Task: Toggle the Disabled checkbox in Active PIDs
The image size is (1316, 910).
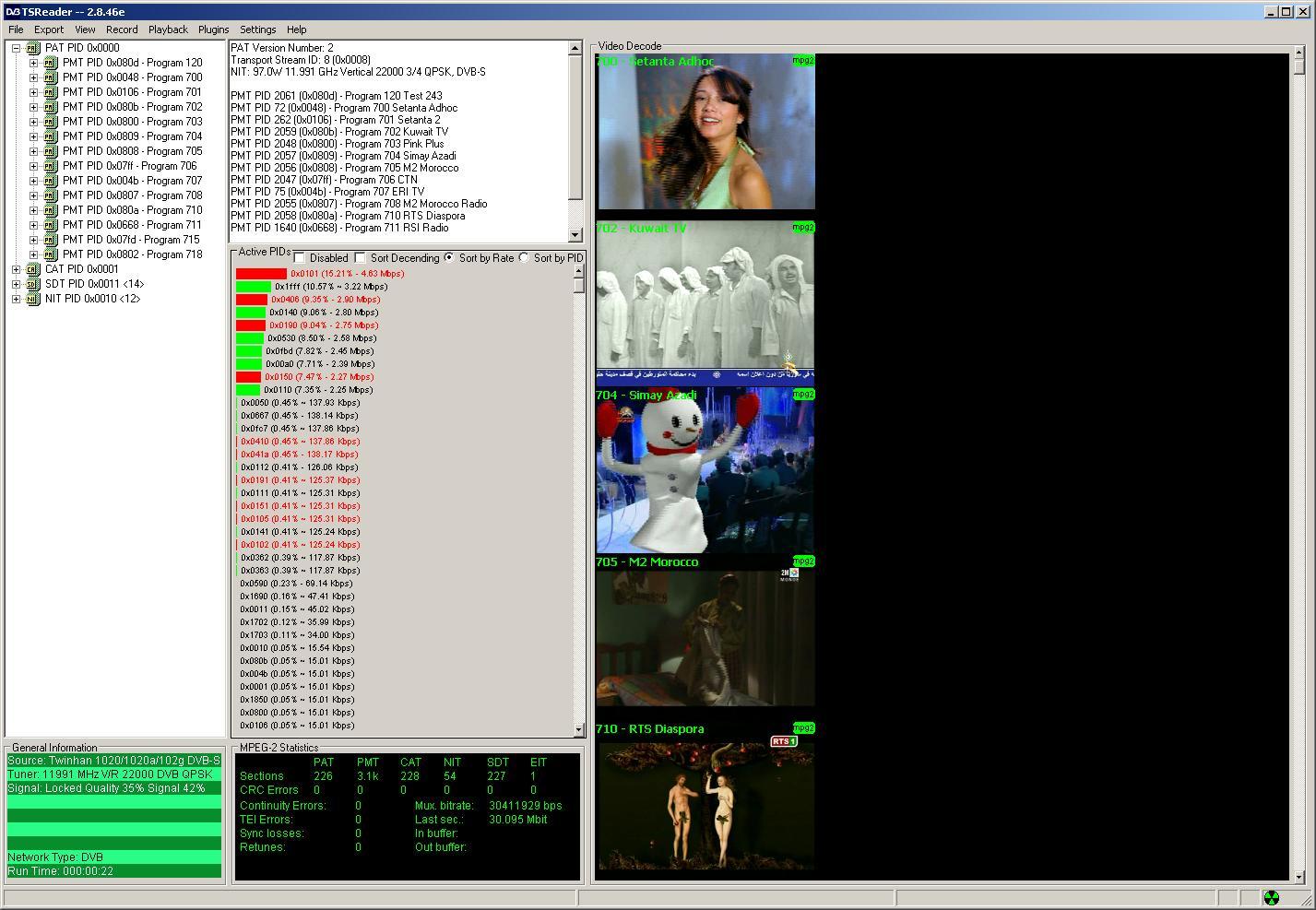Action: coord(299,258)
